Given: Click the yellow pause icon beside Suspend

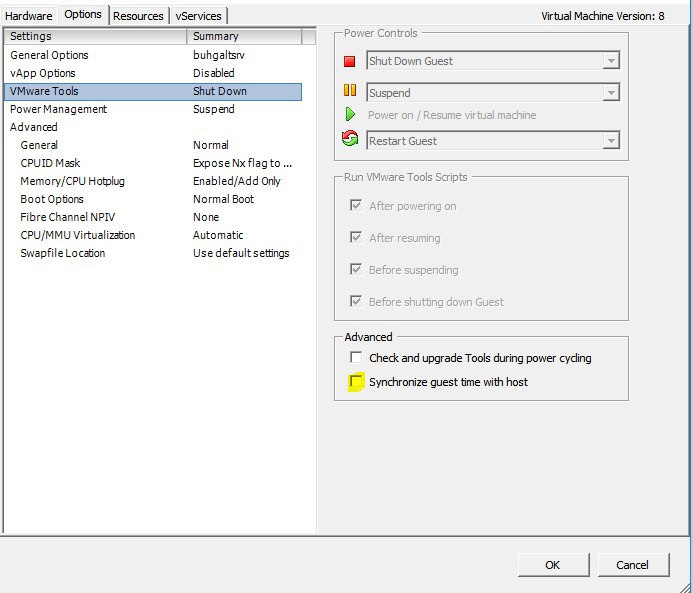Looking at the screenshot, I should click(x=350, y=90).
